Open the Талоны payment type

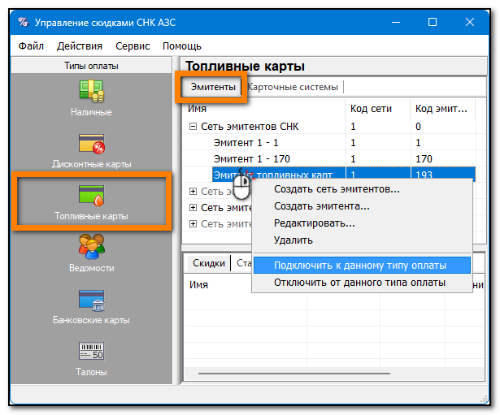[x=91, y=359]
